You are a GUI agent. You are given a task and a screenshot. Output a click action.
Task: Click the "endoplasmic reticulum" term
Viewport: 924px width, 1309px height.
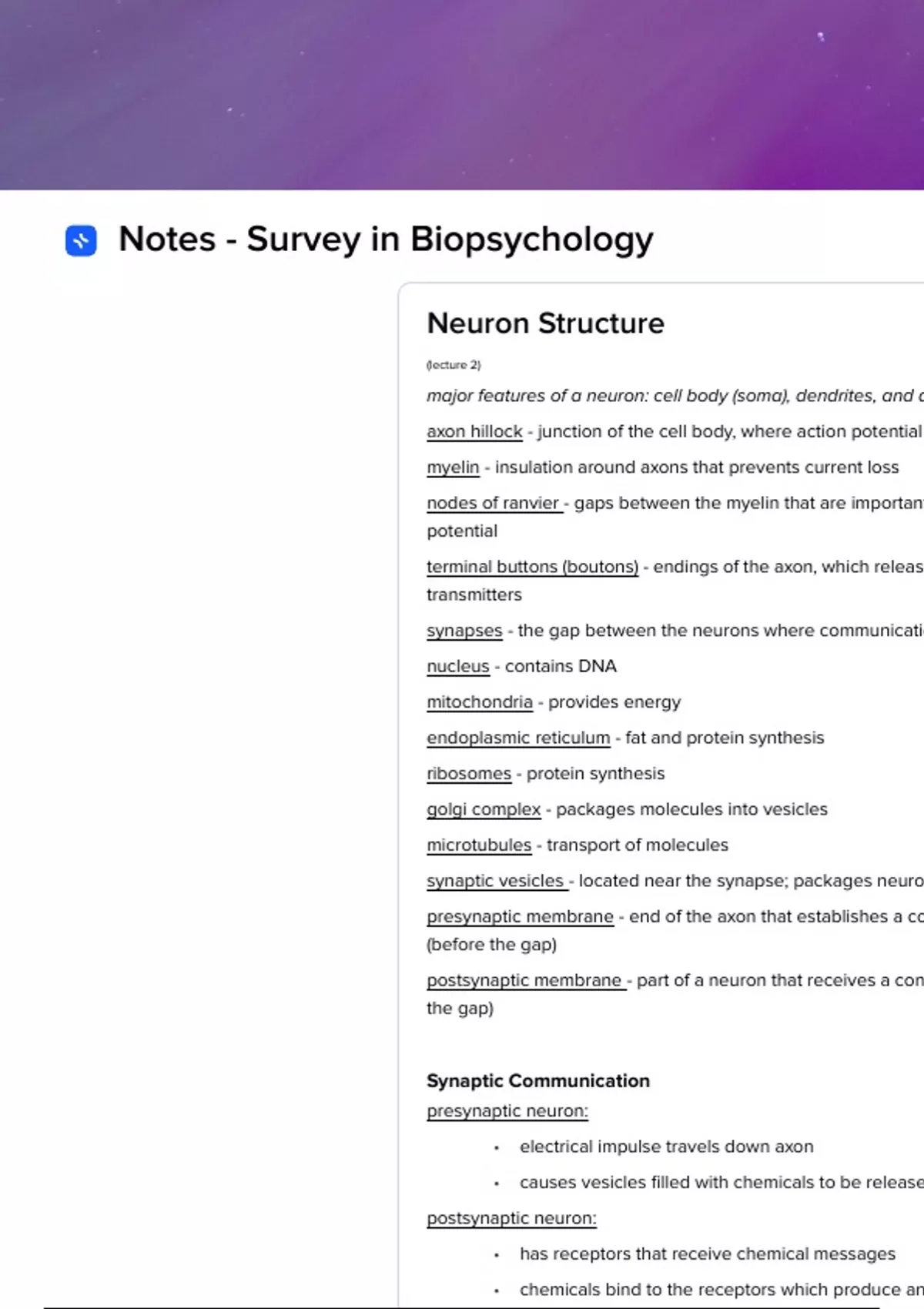pyautogui.click(x=518, y=738)
